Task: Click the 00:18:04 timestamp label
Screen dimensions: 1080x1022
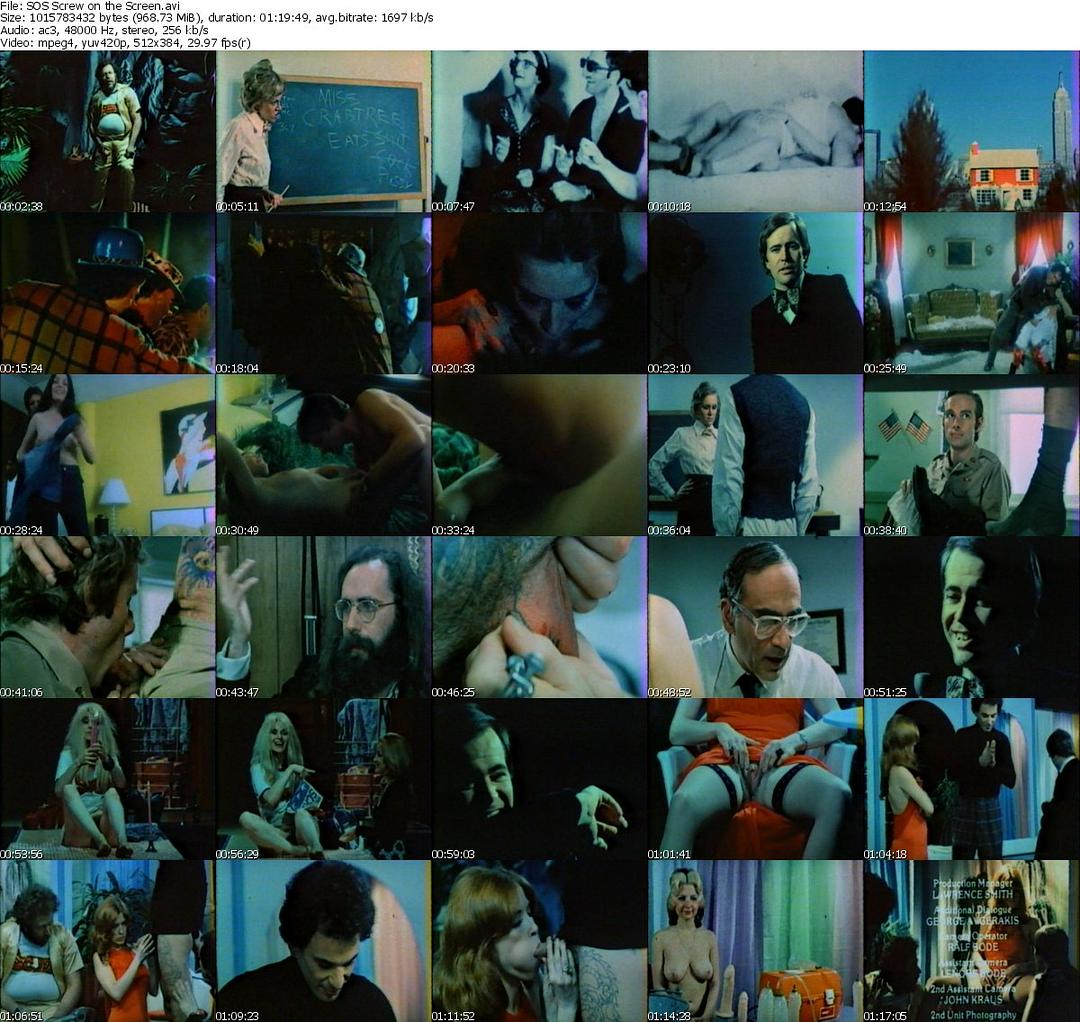Action: [x=237, y=368]
